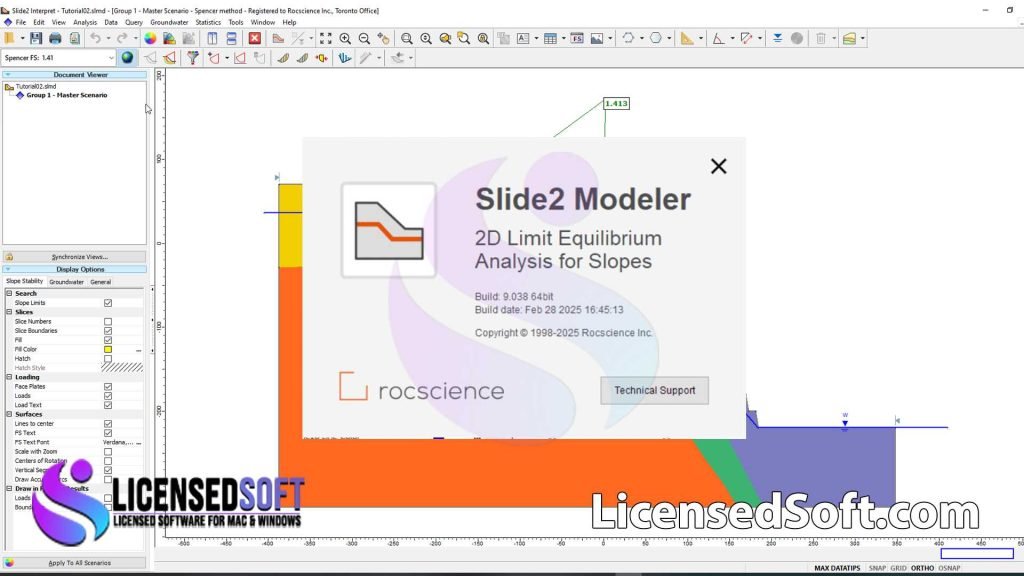Screen dimensions: 1024x576
Task: Open the Analysis menu
Action: click(x=85, y=22)
